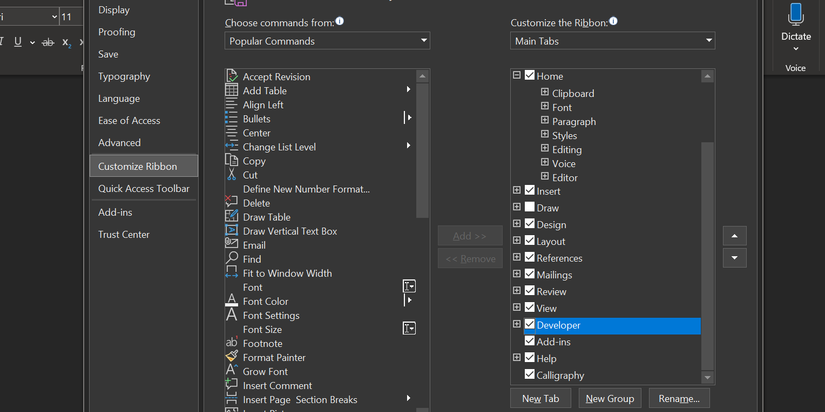Click the subscript icon in Word ribbon
Image resolution: width=825 pixels, height=412 pixels.
pos(66,43)
